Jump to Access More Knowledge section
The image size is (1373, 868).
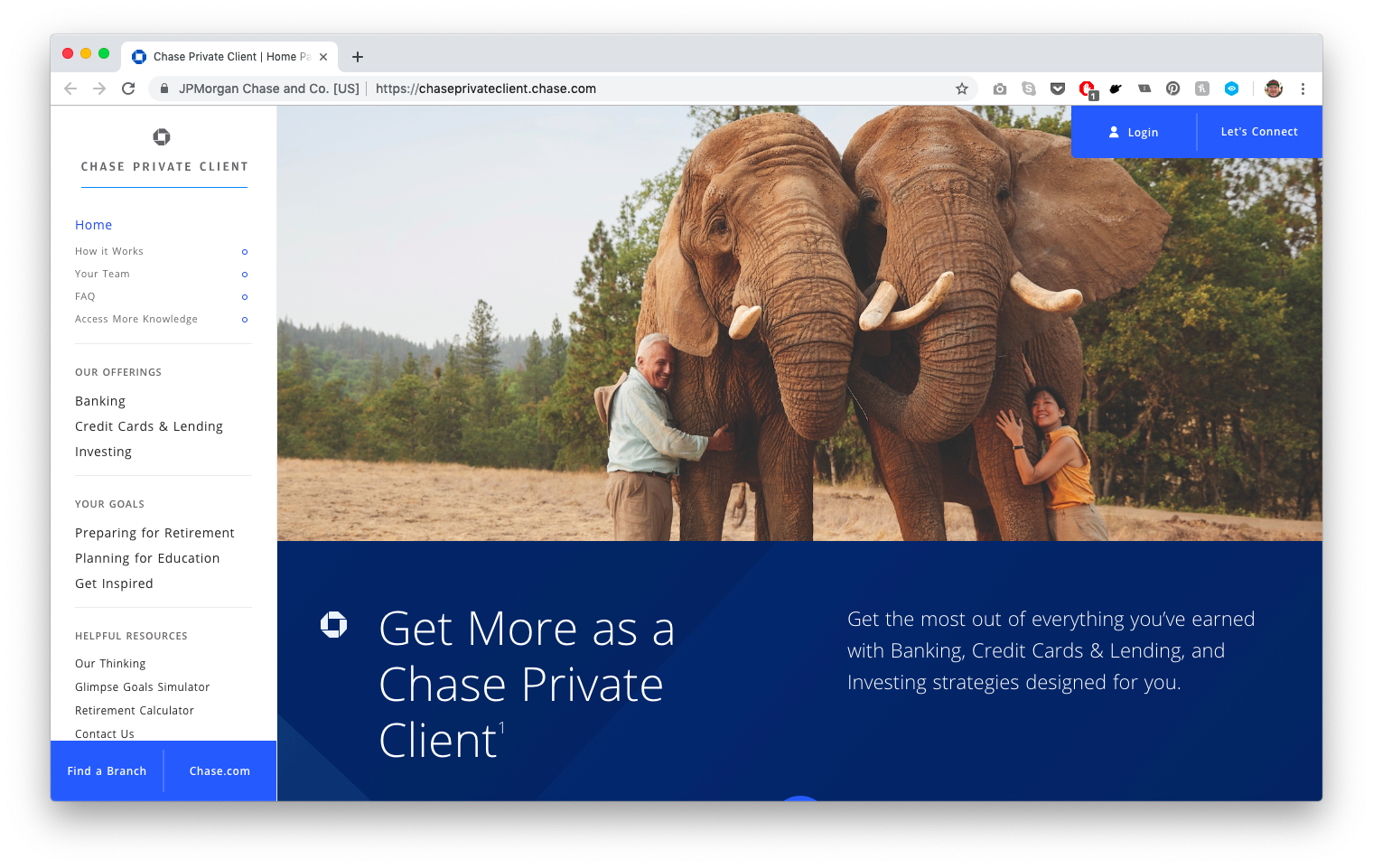click(x=136, y=319)
